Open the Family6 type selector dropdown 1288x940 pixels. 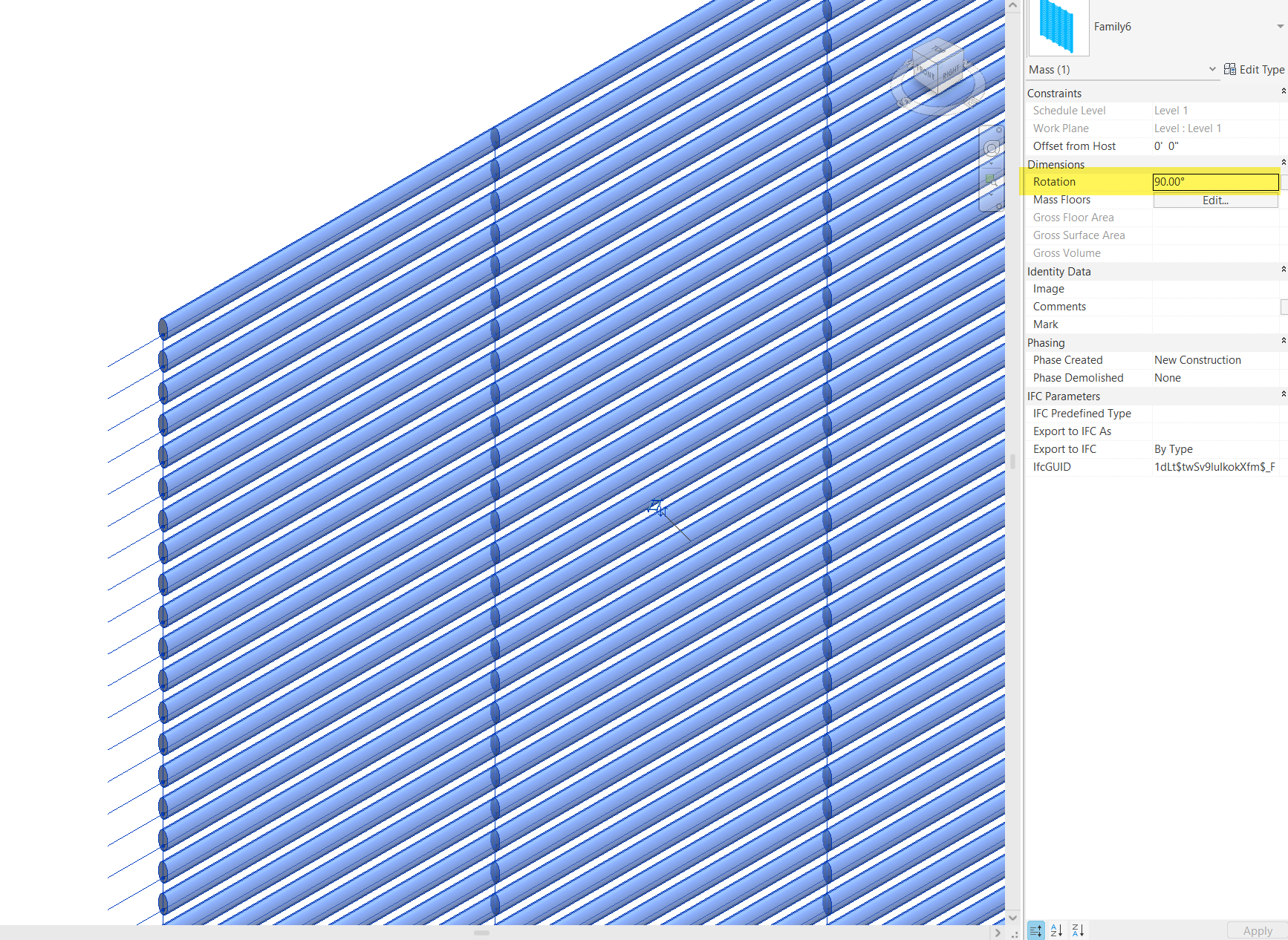point(1279,26)
